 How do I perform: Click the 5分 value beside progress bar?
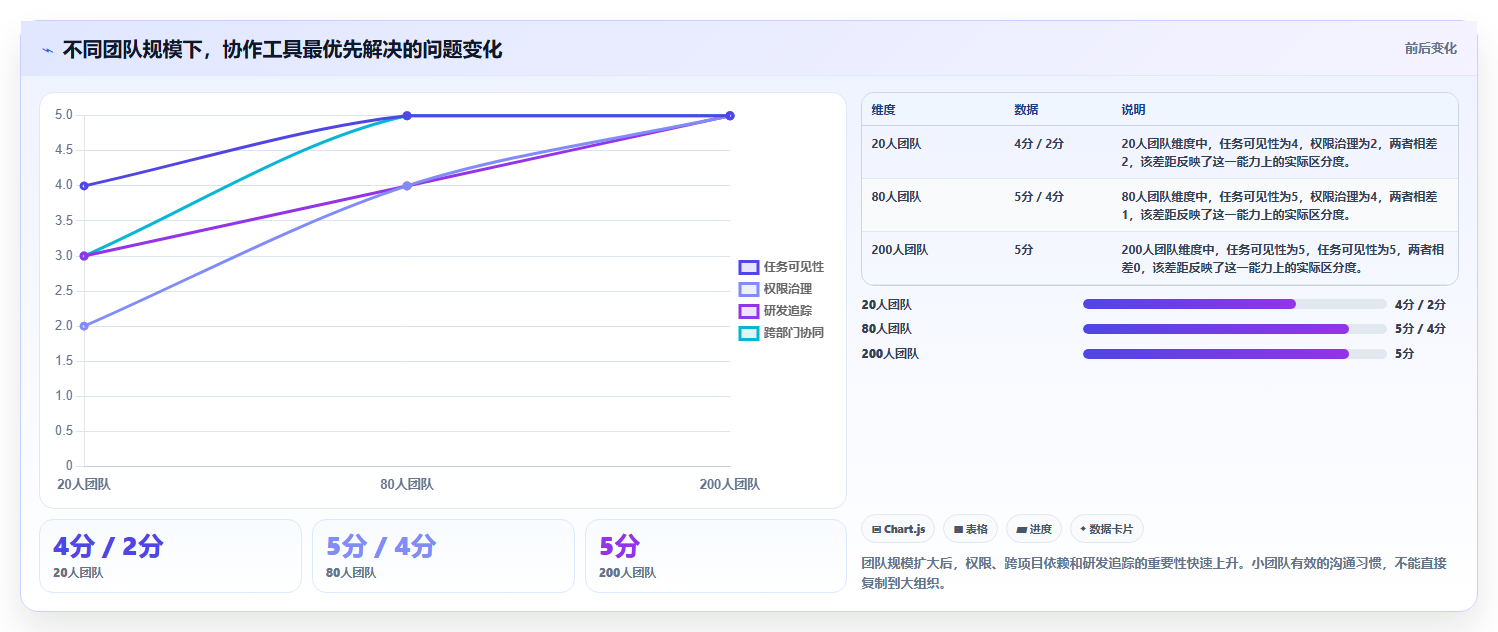pos(1404,354)
